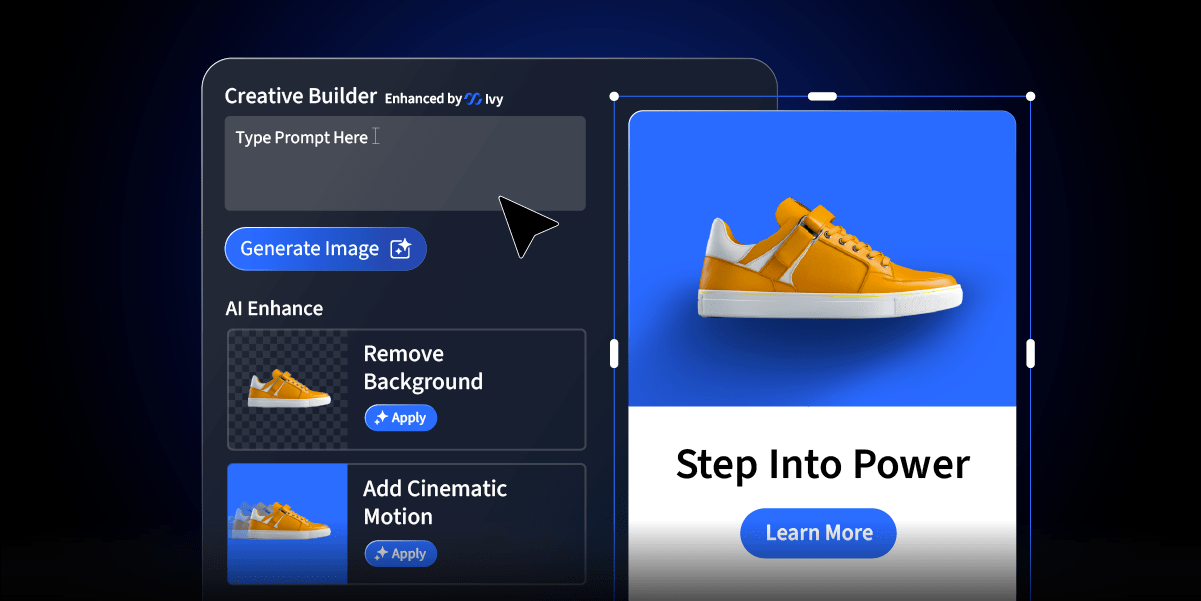Open the Remove Background preview thumbnail
This screenshot has width=1201, height=601.
288,389
